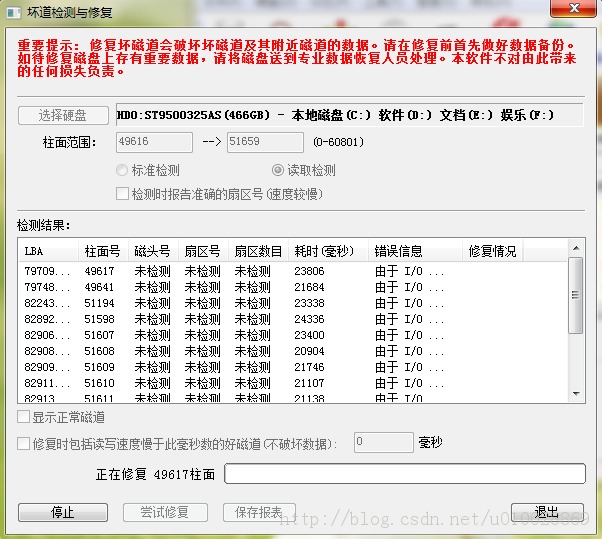Image resolution: width=602 pixels, height=539 pixels.
Task: Click the end cylinder field 51659
Action: pyautogui.click(x=265, y=142)
